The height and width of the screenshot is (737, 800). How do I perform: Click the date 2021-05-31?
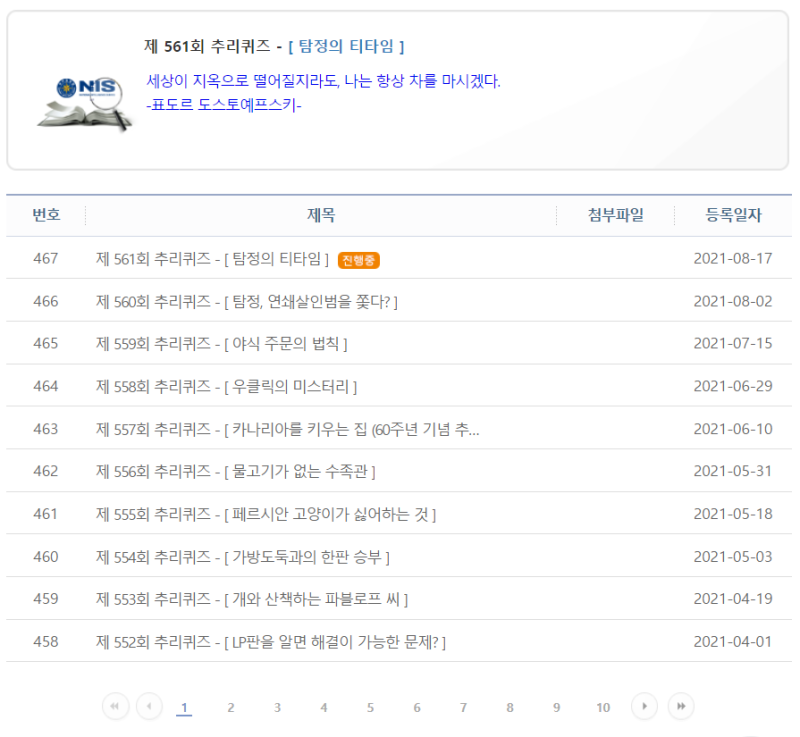coord(733,471)
